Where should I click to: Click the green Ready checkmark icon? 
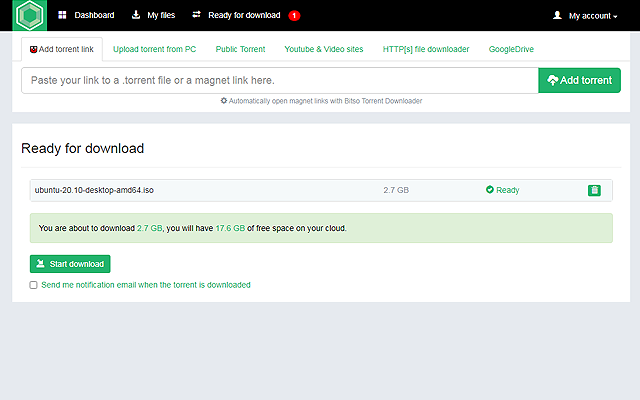(x=490, y=189)
